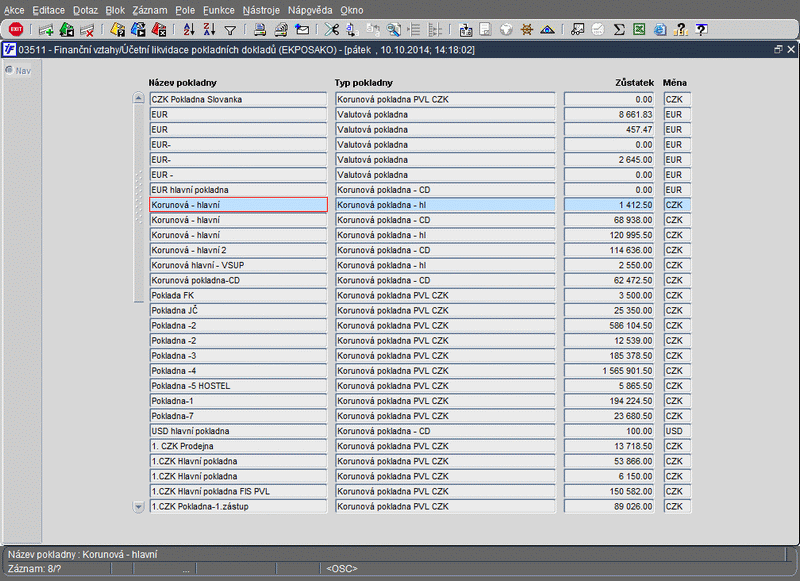Click the USD hlavní pokladna field
This screenshot has width=800, height=581.
pos(238,431)
